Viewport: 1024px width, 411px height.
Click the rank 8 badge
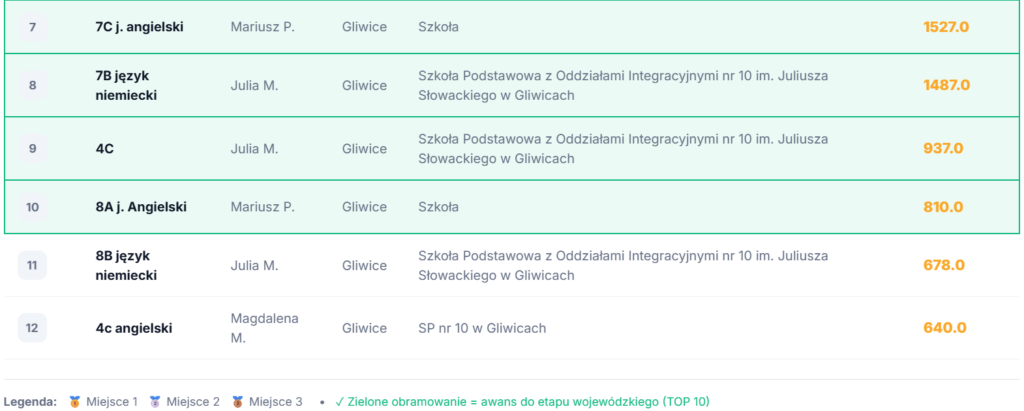click(32, 86)
